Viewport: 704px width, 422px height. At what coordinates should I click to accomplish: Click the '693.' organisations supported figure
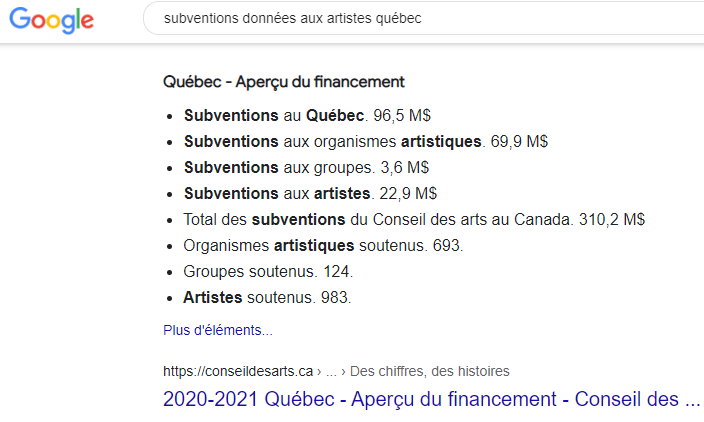449,245
